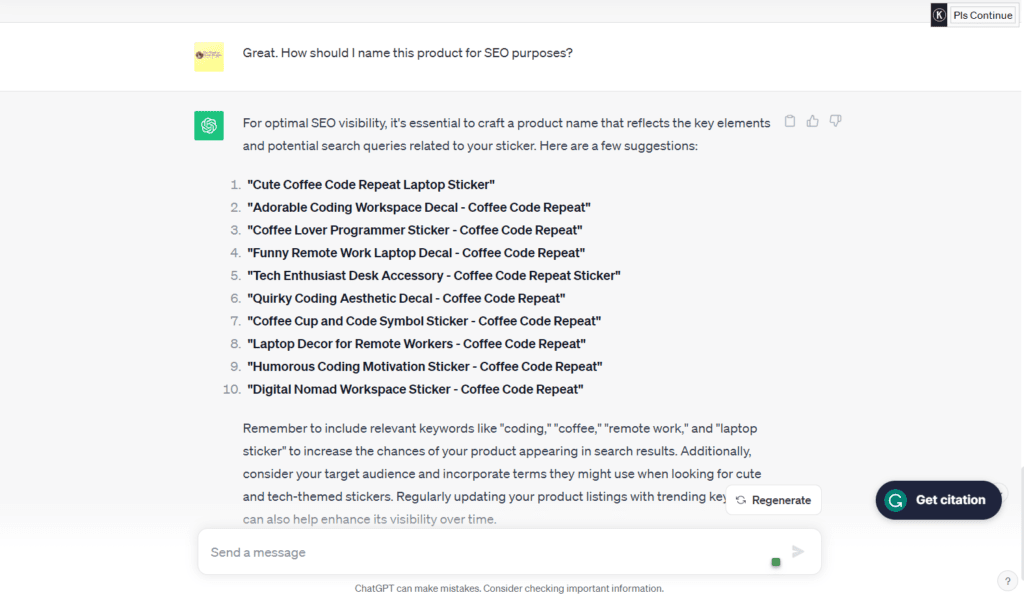Regenerate the ChatGPT response
This screenshot has width=1024, height=597.
point(773,500)
